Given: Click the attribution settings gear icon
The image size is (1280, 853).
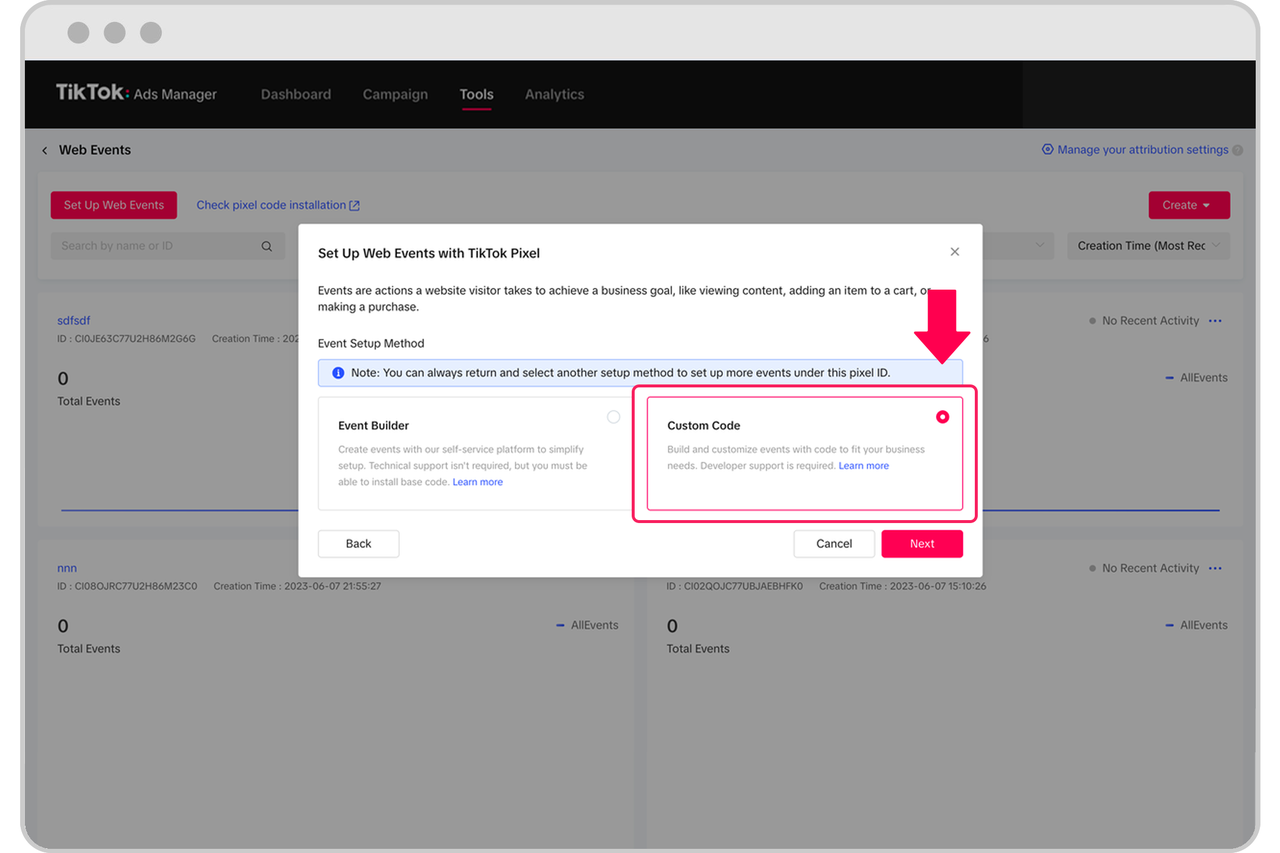Looking at the screenshot, I should 1046,149.
